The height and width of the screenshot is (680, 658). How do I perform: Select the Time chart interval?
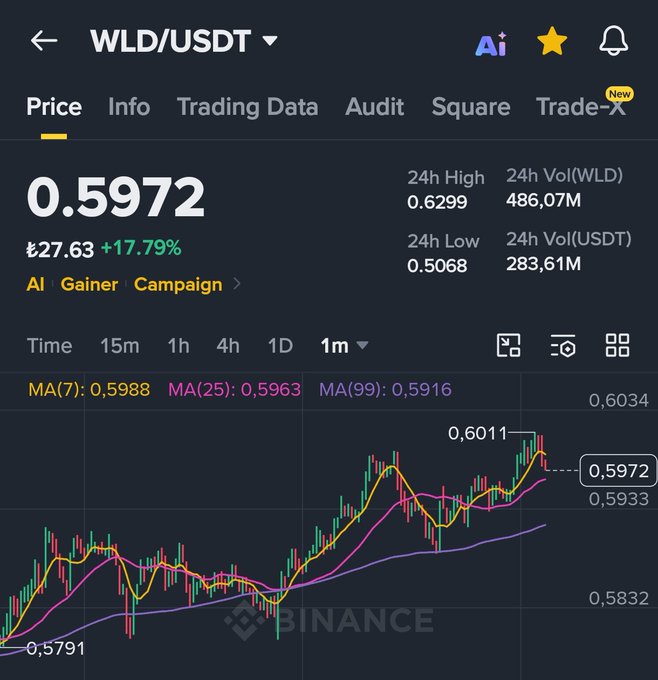coord(49,346)
